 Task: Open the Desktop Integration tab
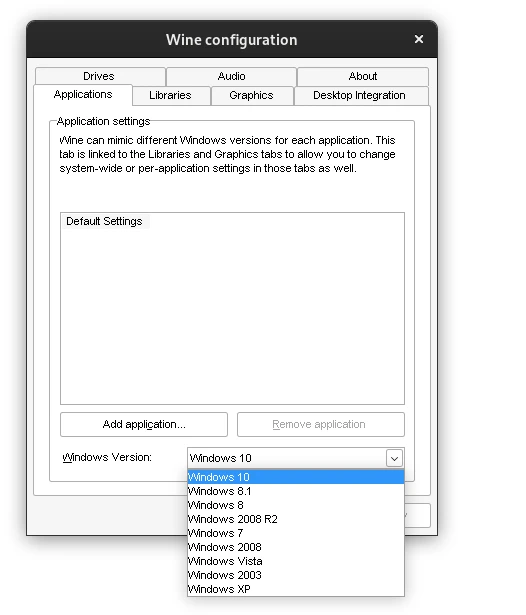click(361, 95)
